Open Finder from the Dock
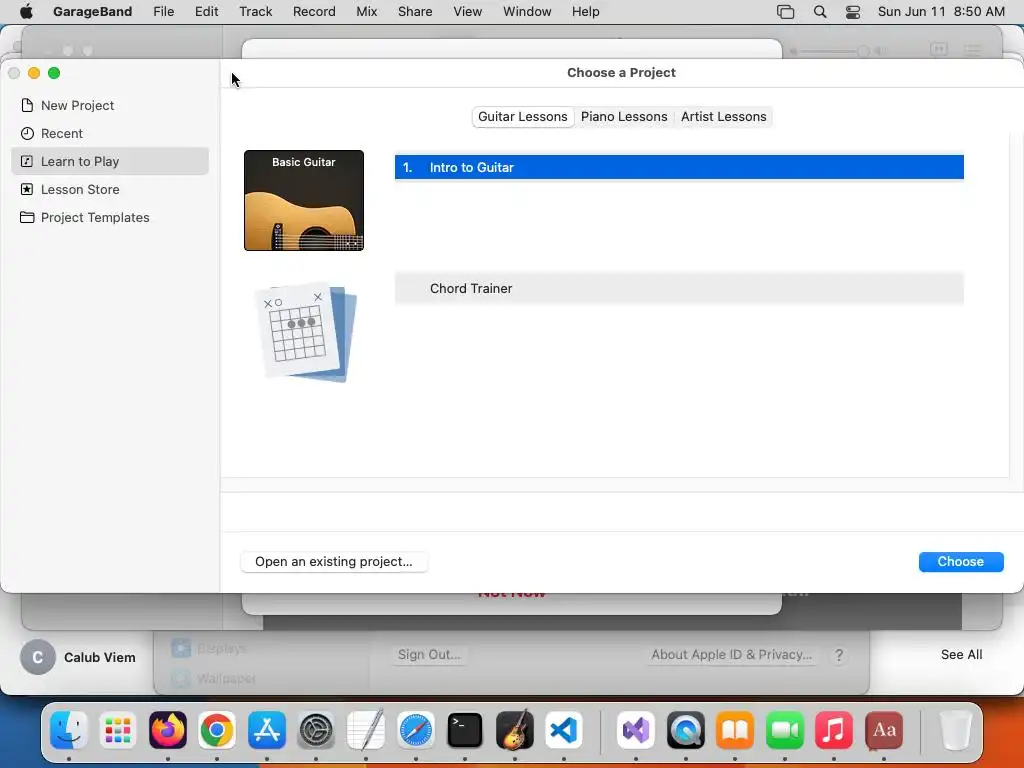Screen dimensions: 1024x768 (x=69, y=730)
